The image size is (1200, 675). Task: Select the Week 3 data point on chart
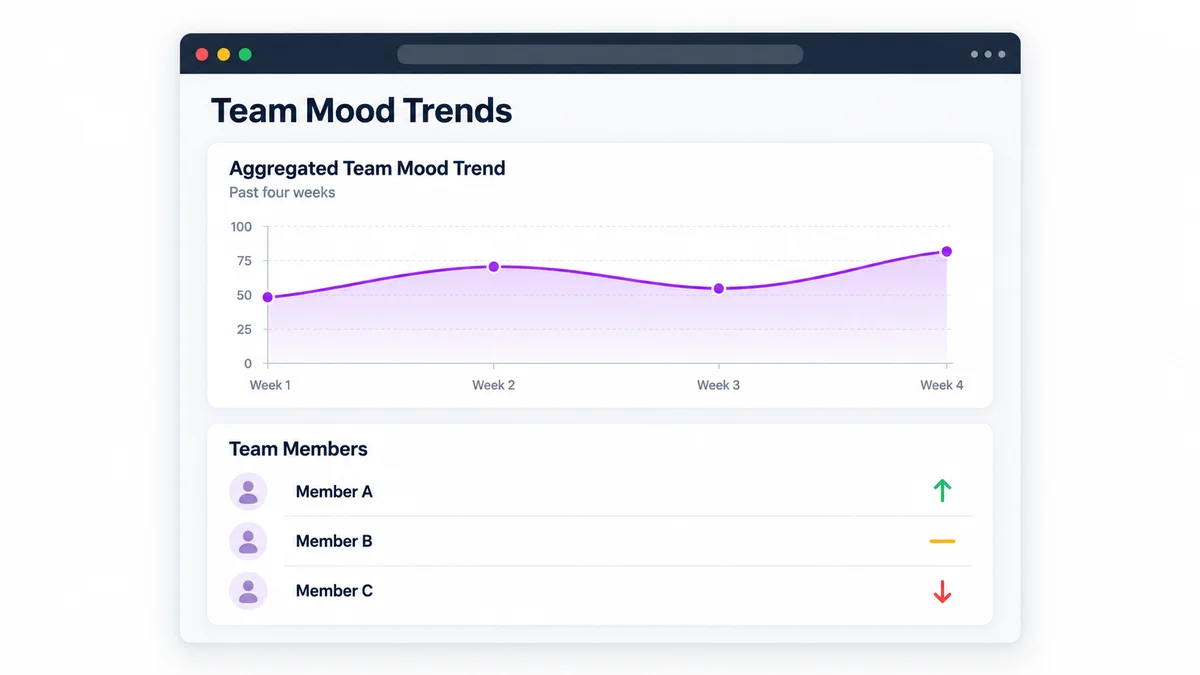coord(718,289)
